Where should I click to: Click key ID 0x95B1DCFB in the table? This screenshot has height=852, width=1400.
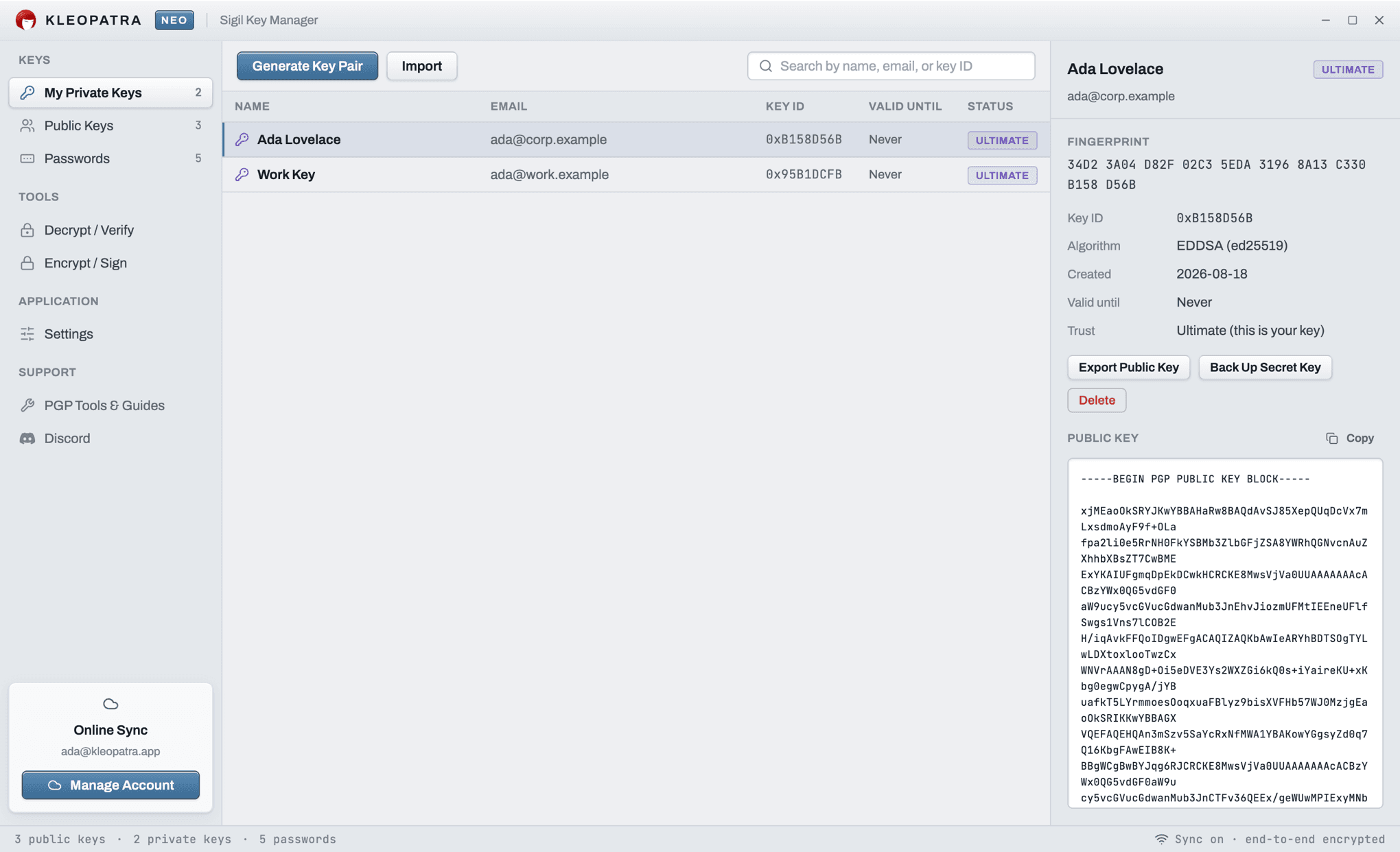coord(804,174)
